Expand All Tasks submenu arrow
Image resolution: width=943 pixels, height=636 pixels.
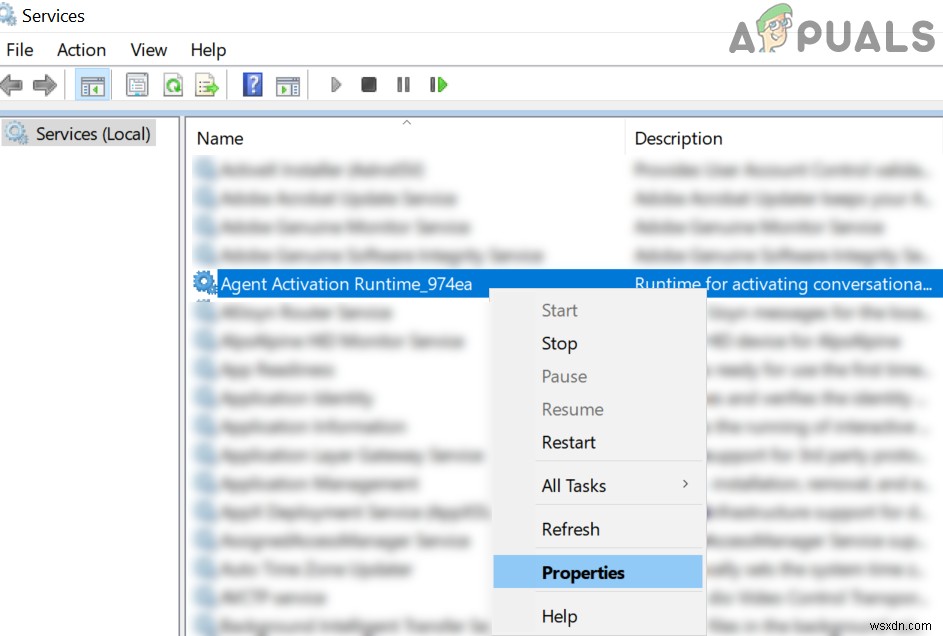tap(685, 484)
